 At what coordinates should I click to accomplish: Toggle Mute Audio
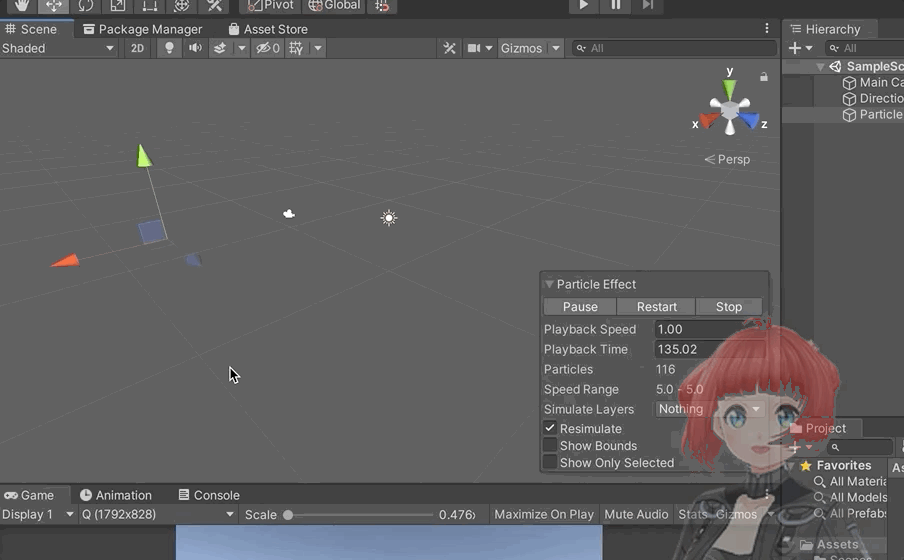pos(636,514)
